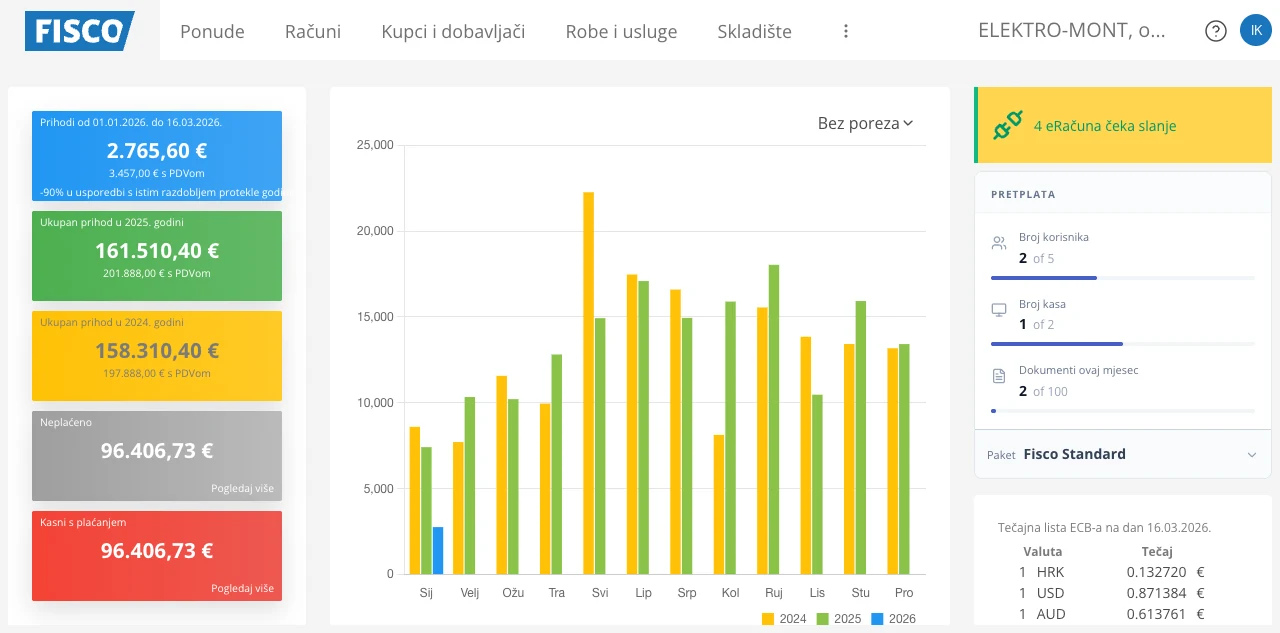The width and height of the screenshot is (1280, 633).
Task: Toggle the 2024 series in chart legend
Action: click(786, 619)
